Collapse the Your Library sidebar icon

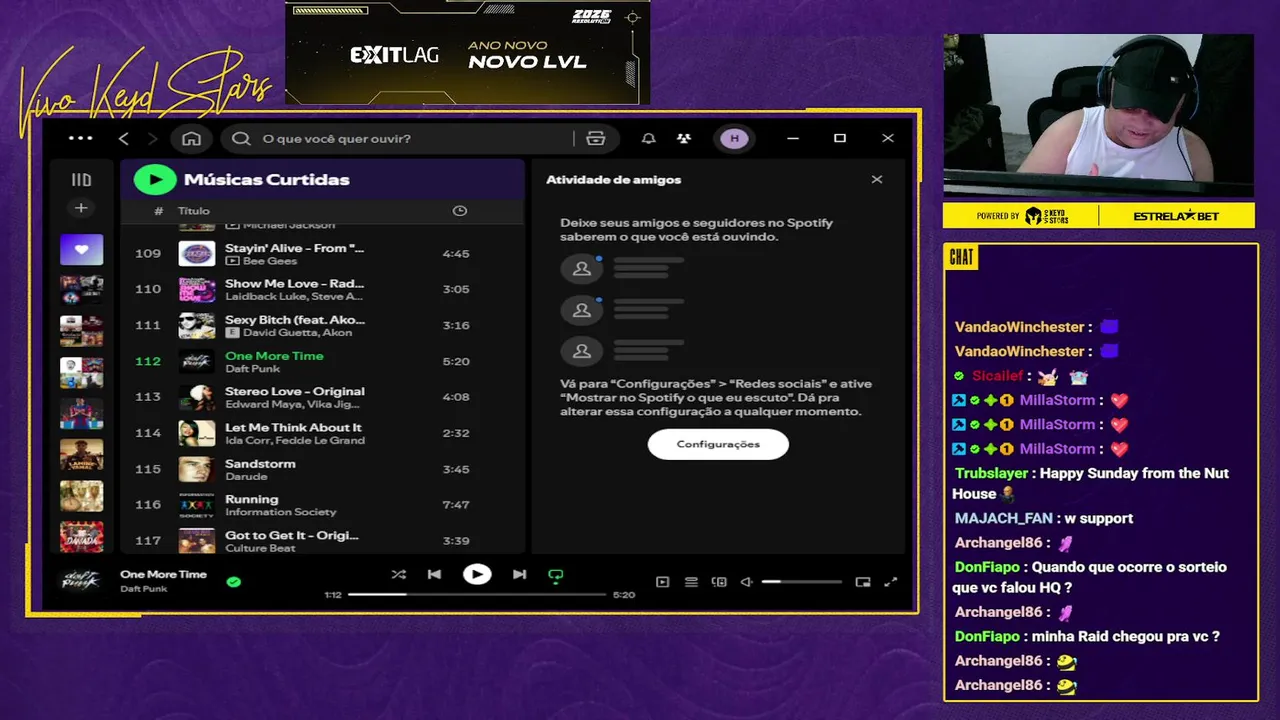pyautogui.click(x=81, y=180)
